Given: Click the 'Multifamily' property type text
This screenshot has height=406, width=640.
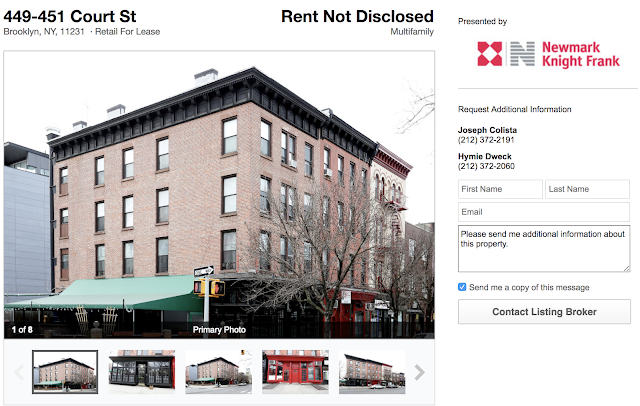Looking at the screenshot, I should tap(412, 32).
